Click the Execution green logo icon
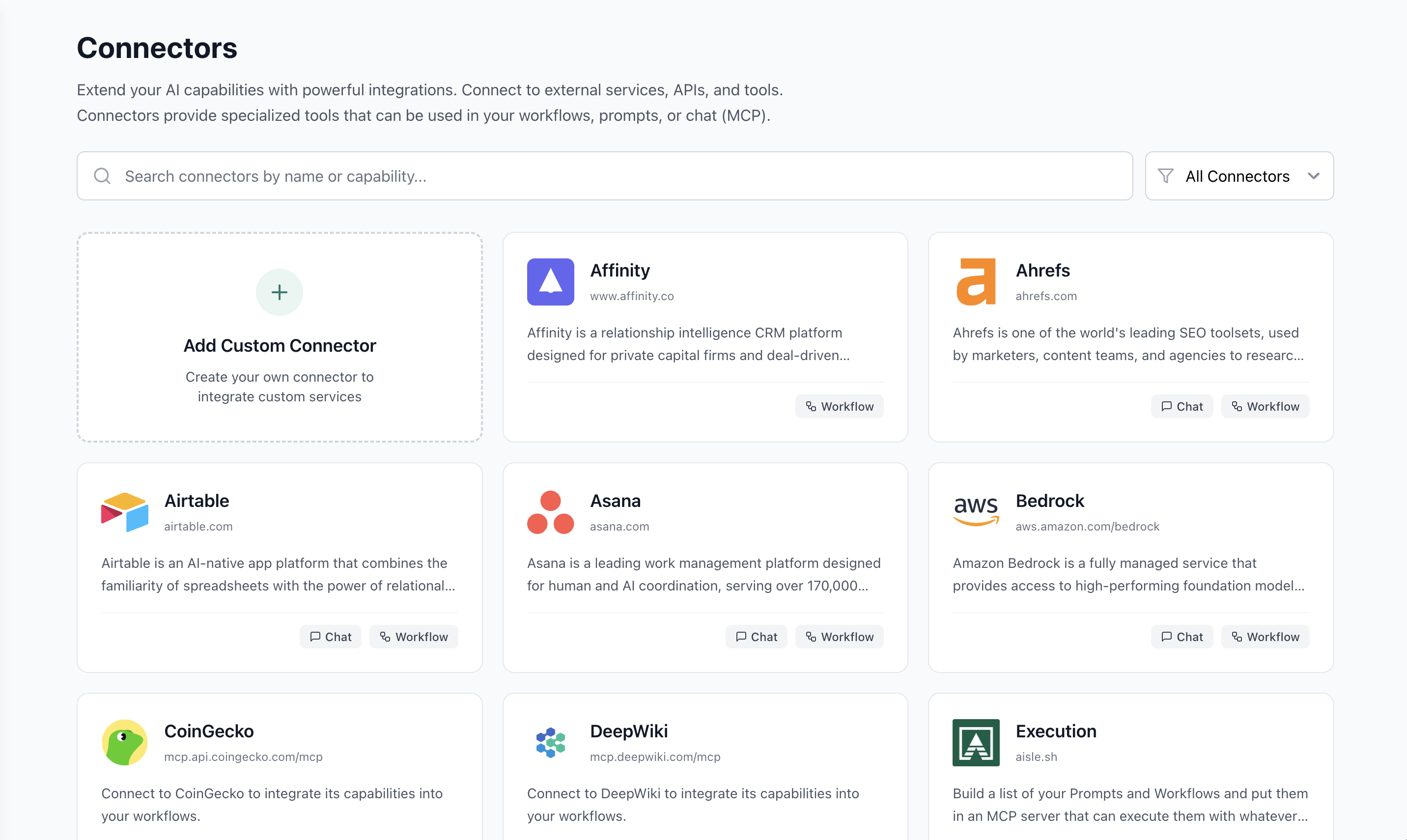1407x840 pixels. (976, 742)
